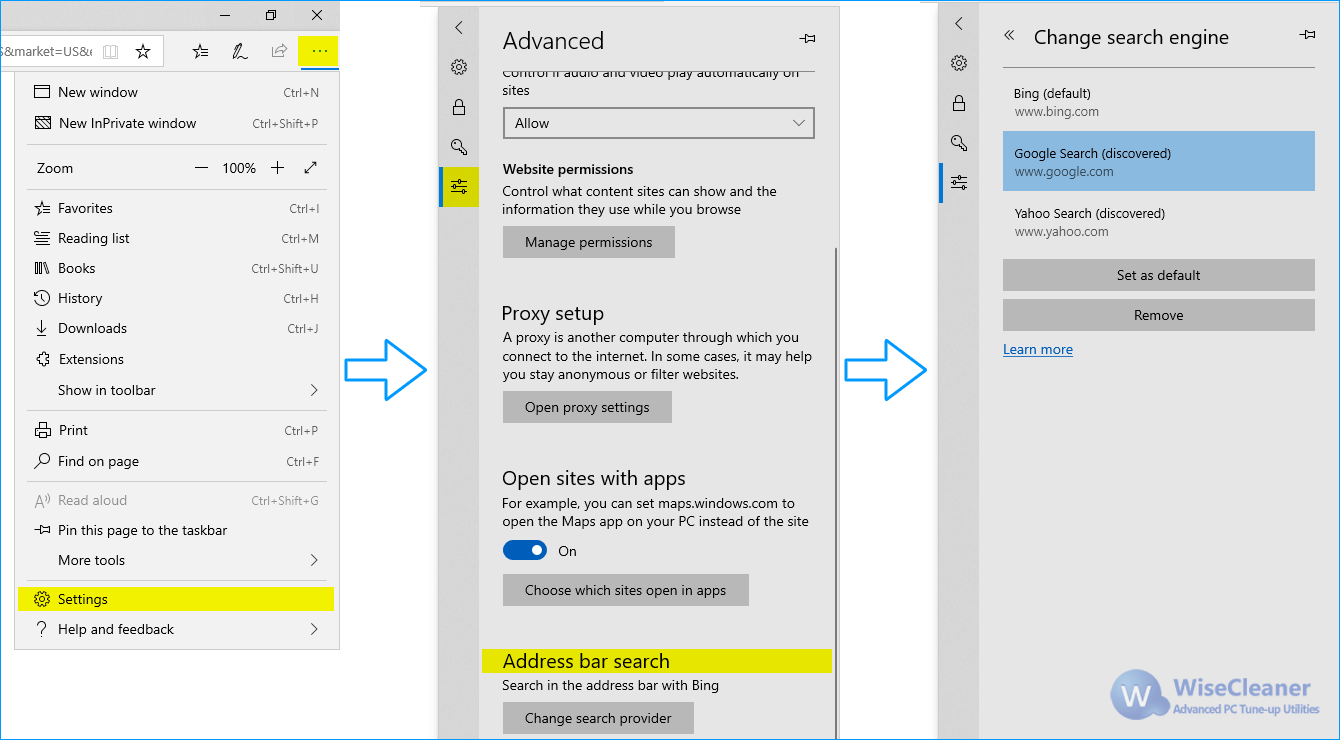Click the Privacy lock icon in search engine sidebar
Screen dimensions: 1340x740
point(959,103)
